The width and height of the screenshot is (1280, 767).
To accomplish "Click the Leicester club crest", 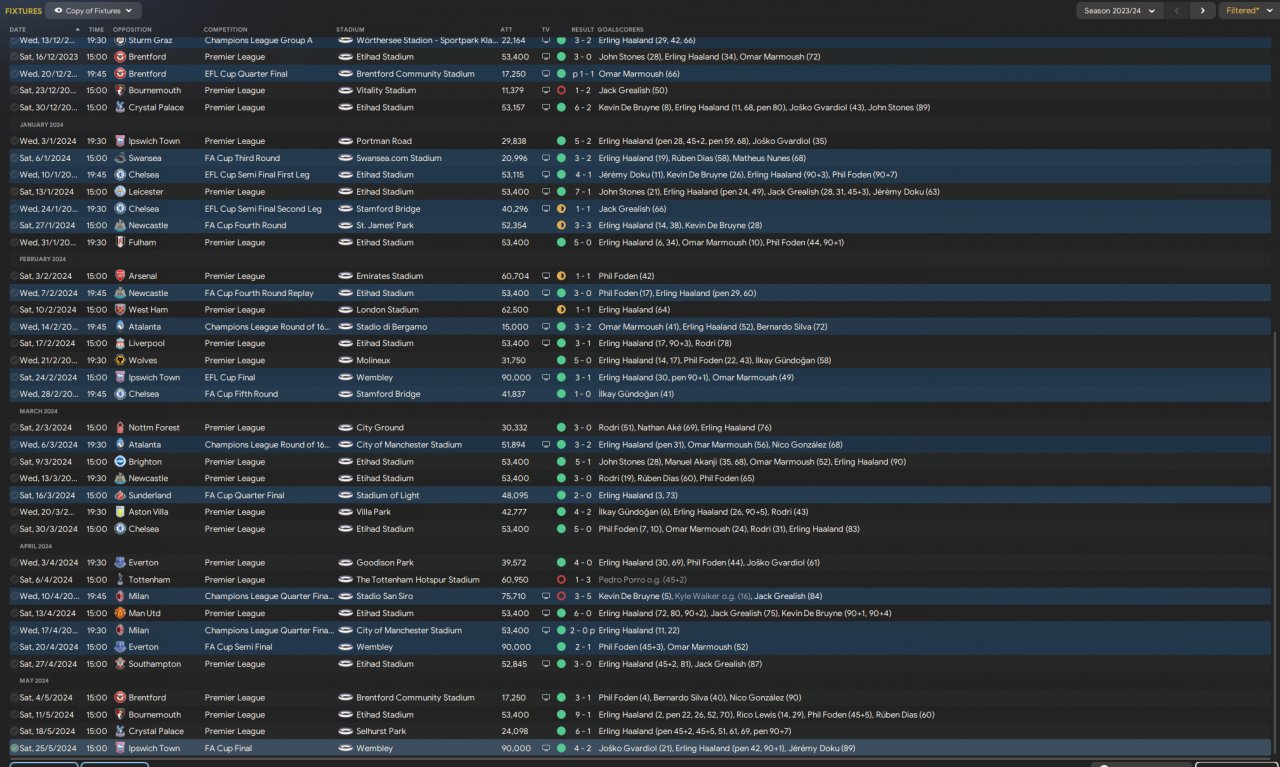I will pos(120,192).
